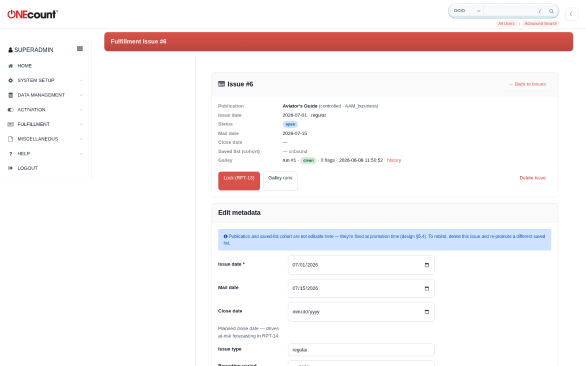Image resolution: width=586 pixels, height=366 pixels.
Task: Open calendar picker for Close date
Action: click(426, 312)
